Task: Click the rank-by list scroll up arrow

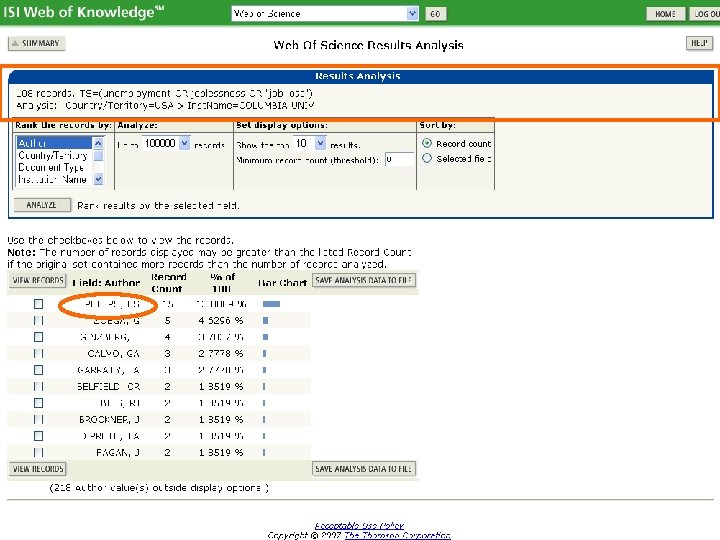Action: (x=98, y=143)
